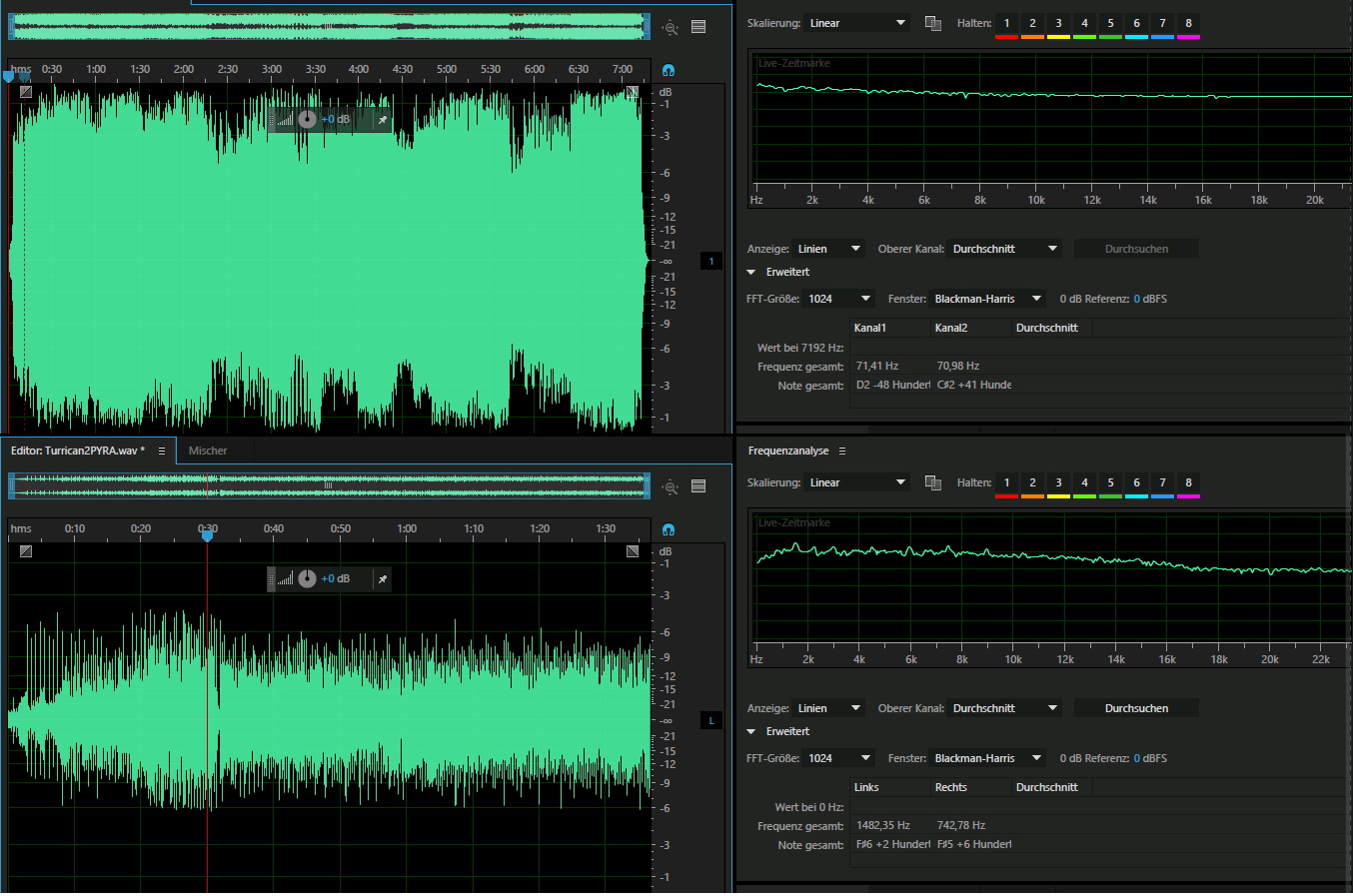This screenshot has width=1353, height=896.
Task: Click the zoom navigator icon in the upper editor
Action: click(671, 28)
